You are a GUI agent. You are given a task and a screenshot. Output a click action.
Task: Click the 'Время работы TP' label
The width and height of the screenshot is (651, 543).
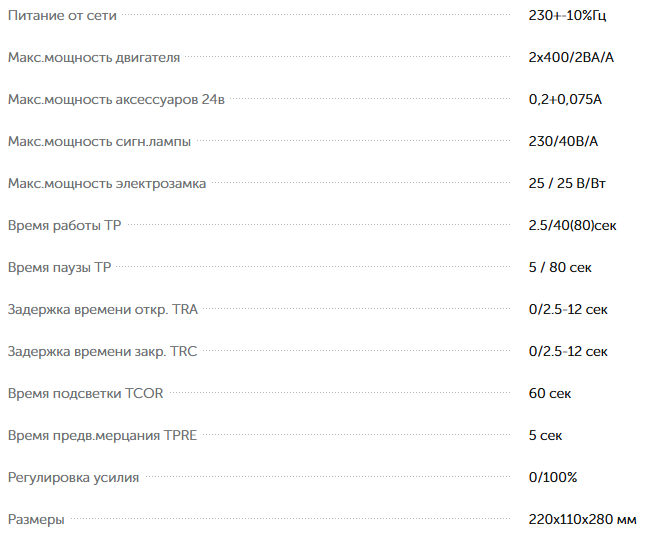click(x=64, y=226)
